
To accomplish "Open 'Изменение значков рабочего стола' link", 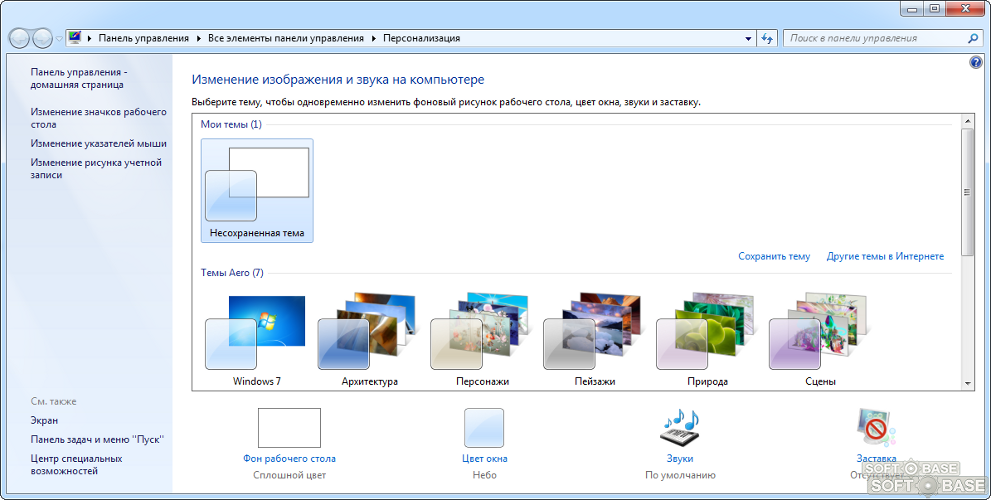I will coord(98,118).
